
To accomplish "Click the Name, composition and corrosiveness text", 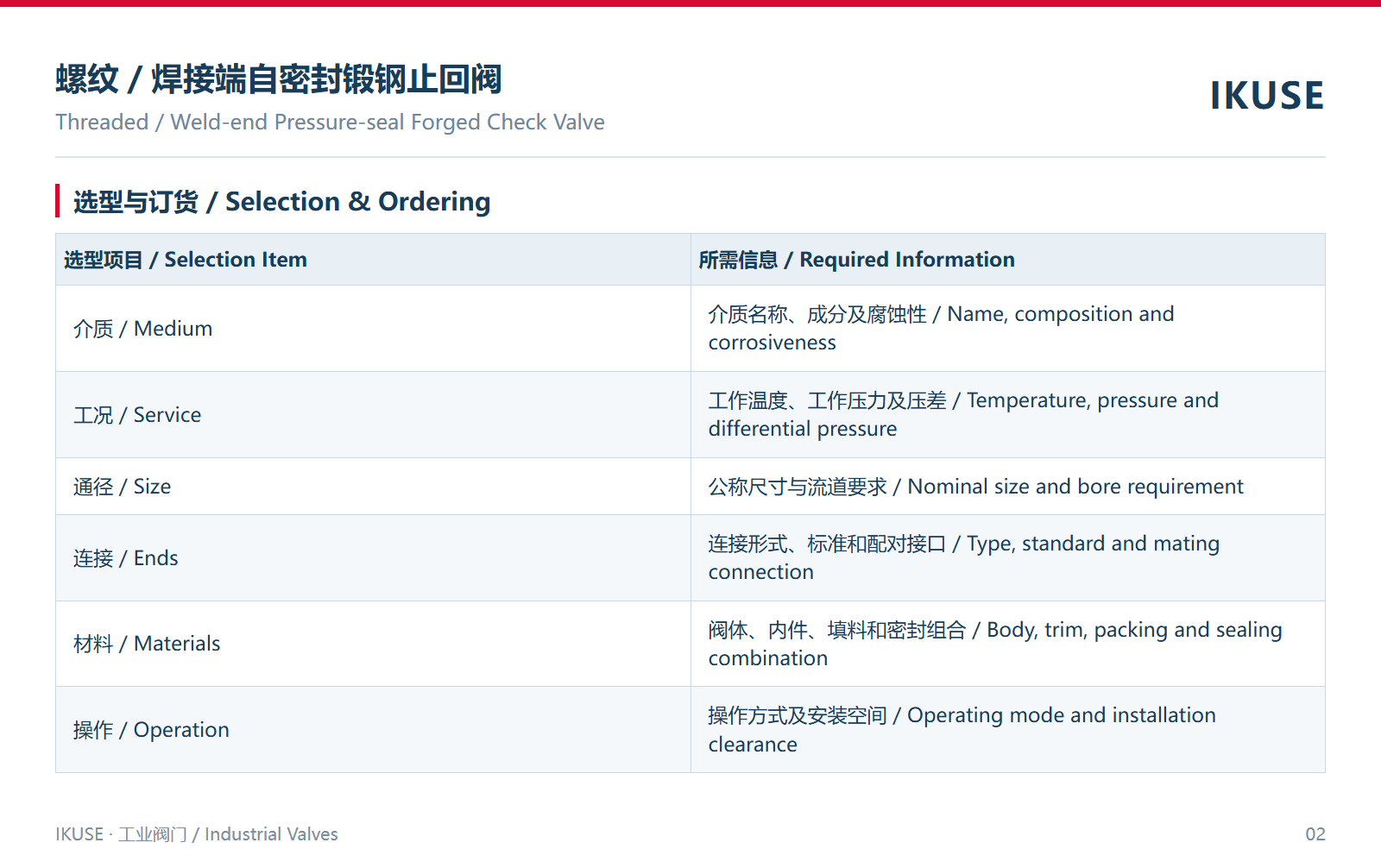I will click(941, 329).
